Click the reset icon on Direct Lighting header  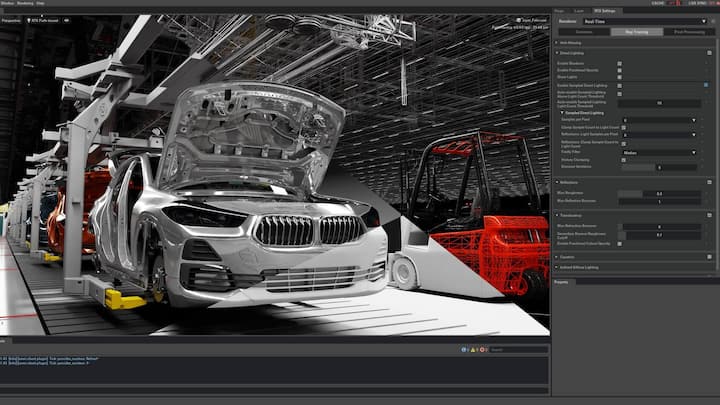click(709, 53)
